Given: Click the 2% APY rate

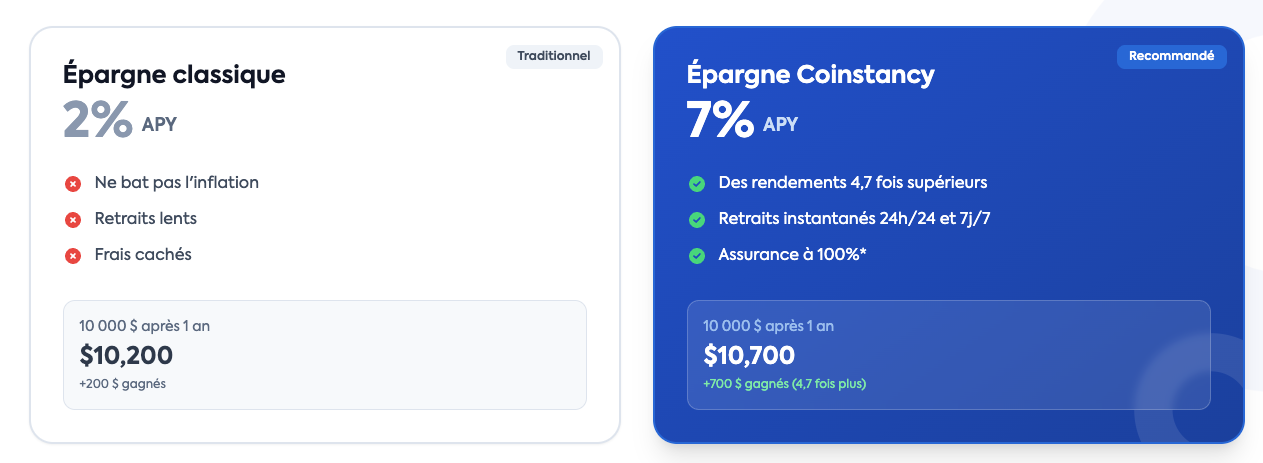Looking at the screenshot, I should (120, 121).
